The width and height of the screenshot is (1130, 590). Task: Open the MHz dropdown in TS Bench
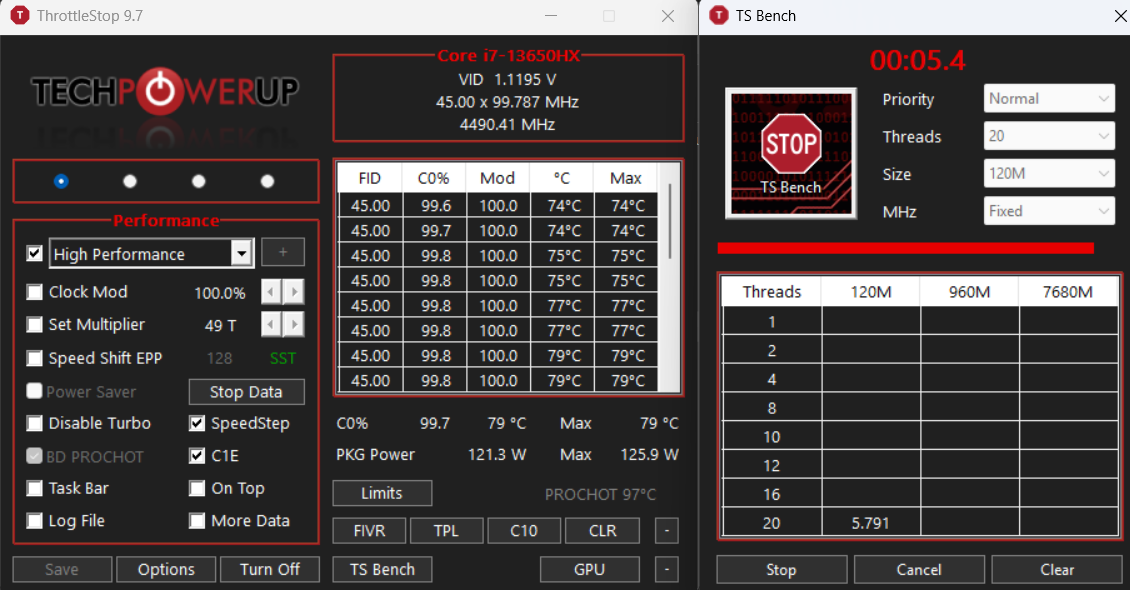click(x=1049, y=211)
